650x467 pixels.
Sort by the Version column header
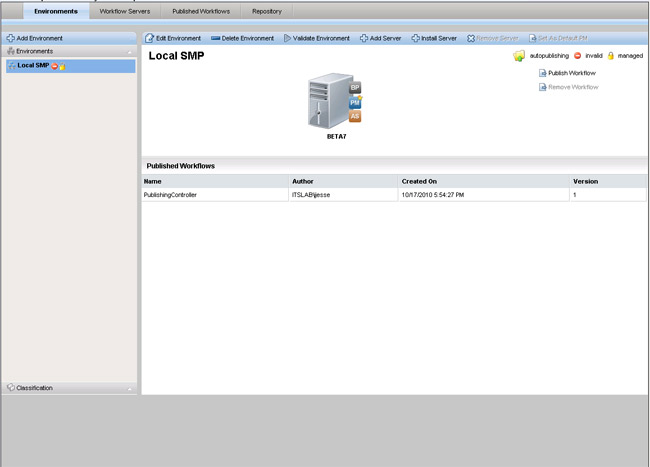coord(608,181)
